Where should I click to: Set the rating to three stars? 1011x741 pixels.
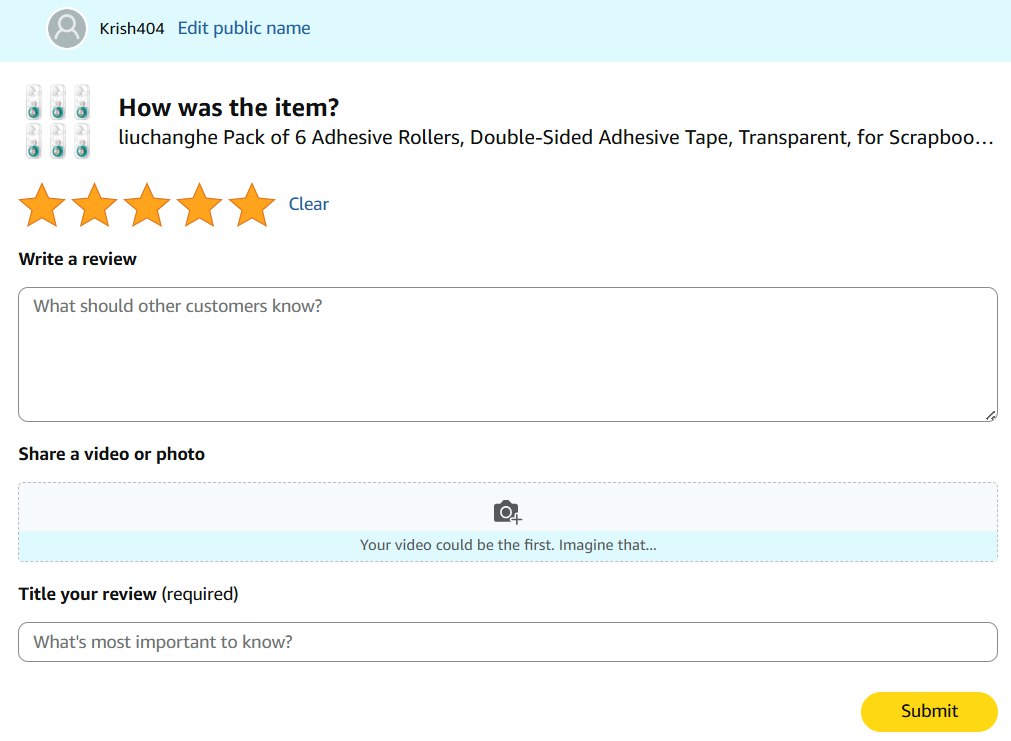147,205
